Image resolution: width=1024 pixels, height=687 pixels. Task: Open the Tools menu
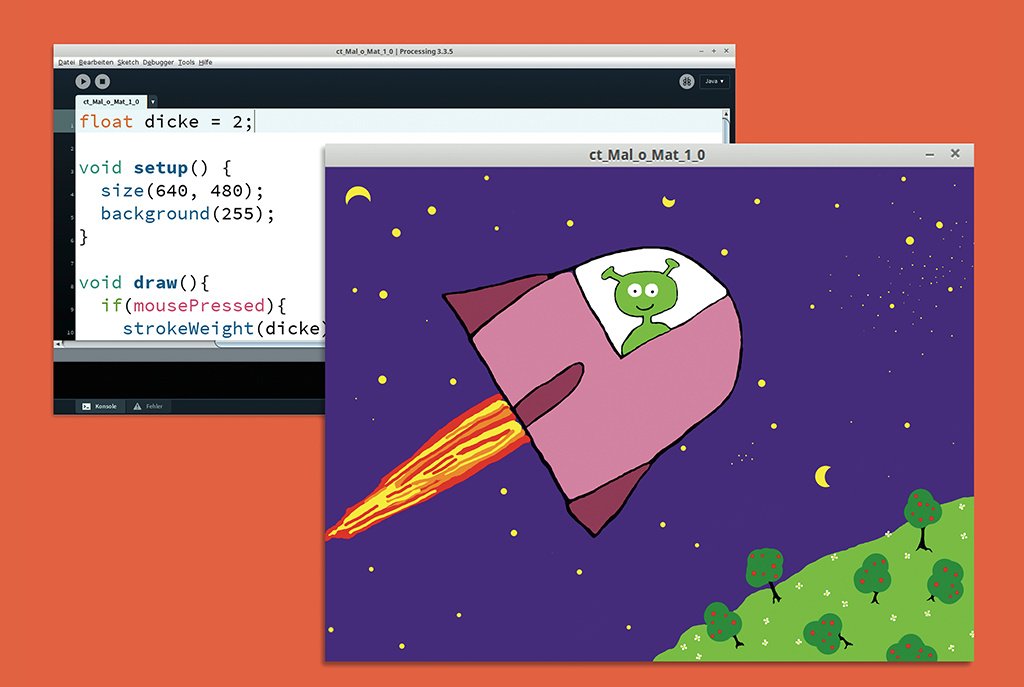[x=186, y=62]
